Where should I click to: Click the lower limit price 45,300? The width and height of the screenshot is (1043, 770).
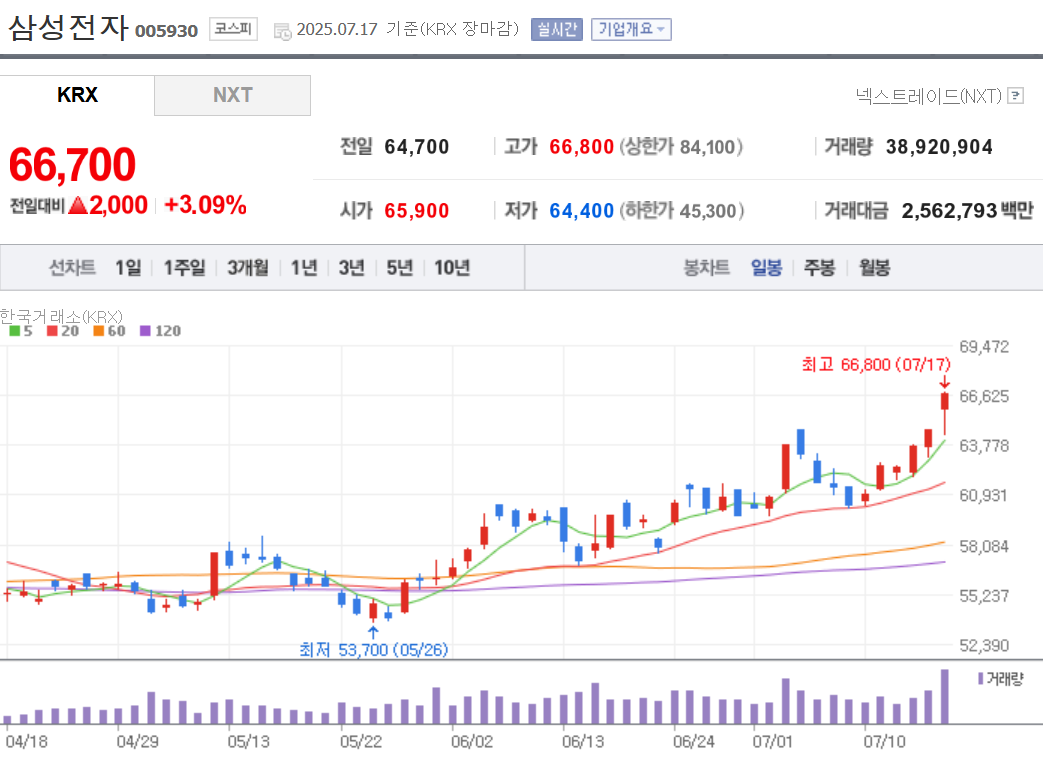709,211
